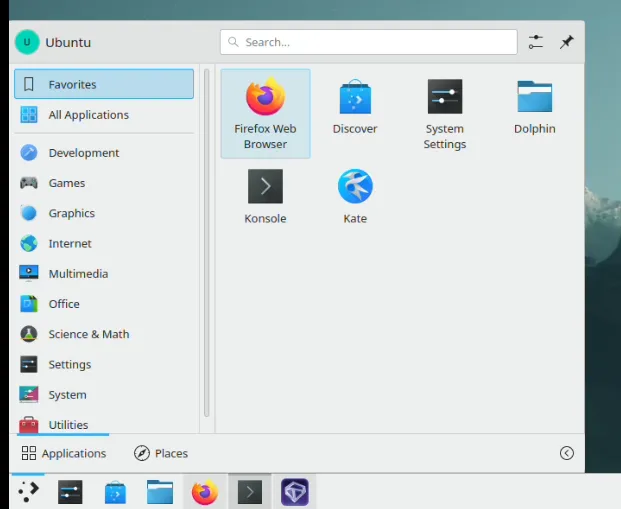Browse the Graphics category

[104, 213]
